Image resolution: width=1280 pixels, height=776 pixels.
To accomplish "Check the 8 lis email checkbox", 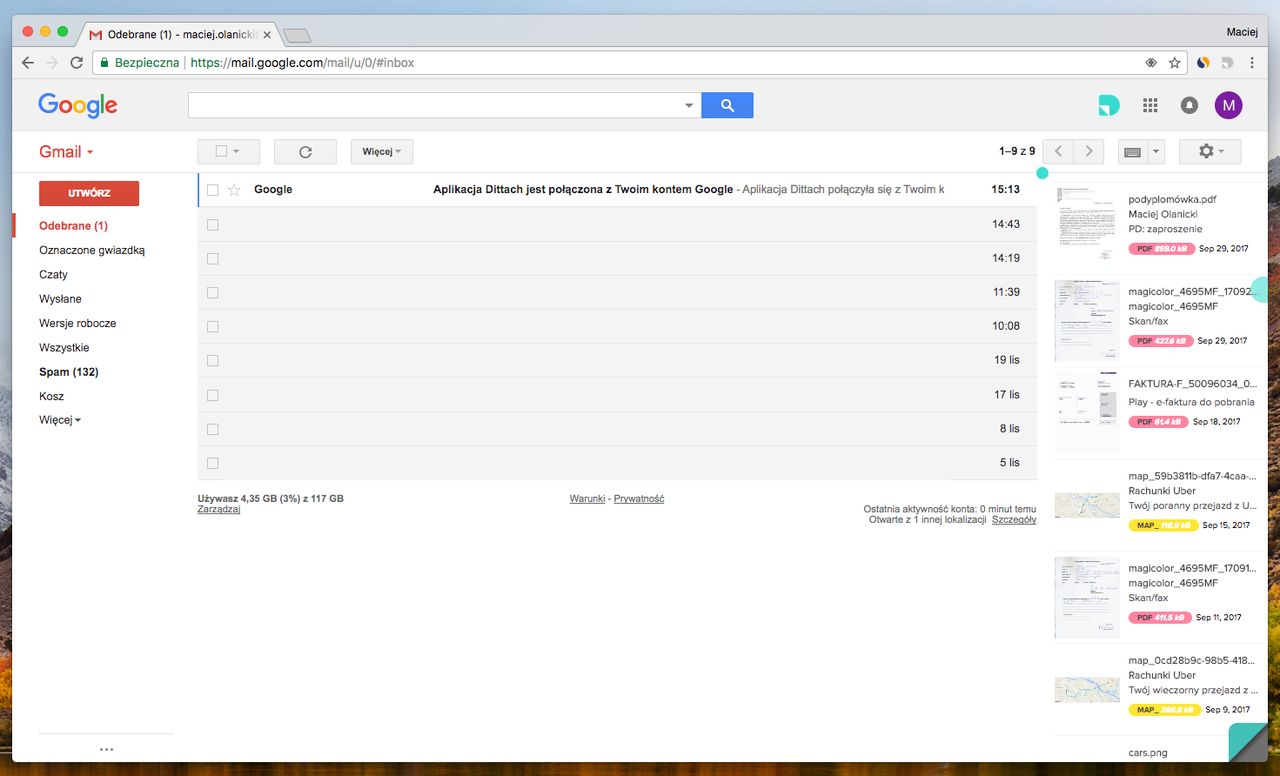I will point(212,428).
